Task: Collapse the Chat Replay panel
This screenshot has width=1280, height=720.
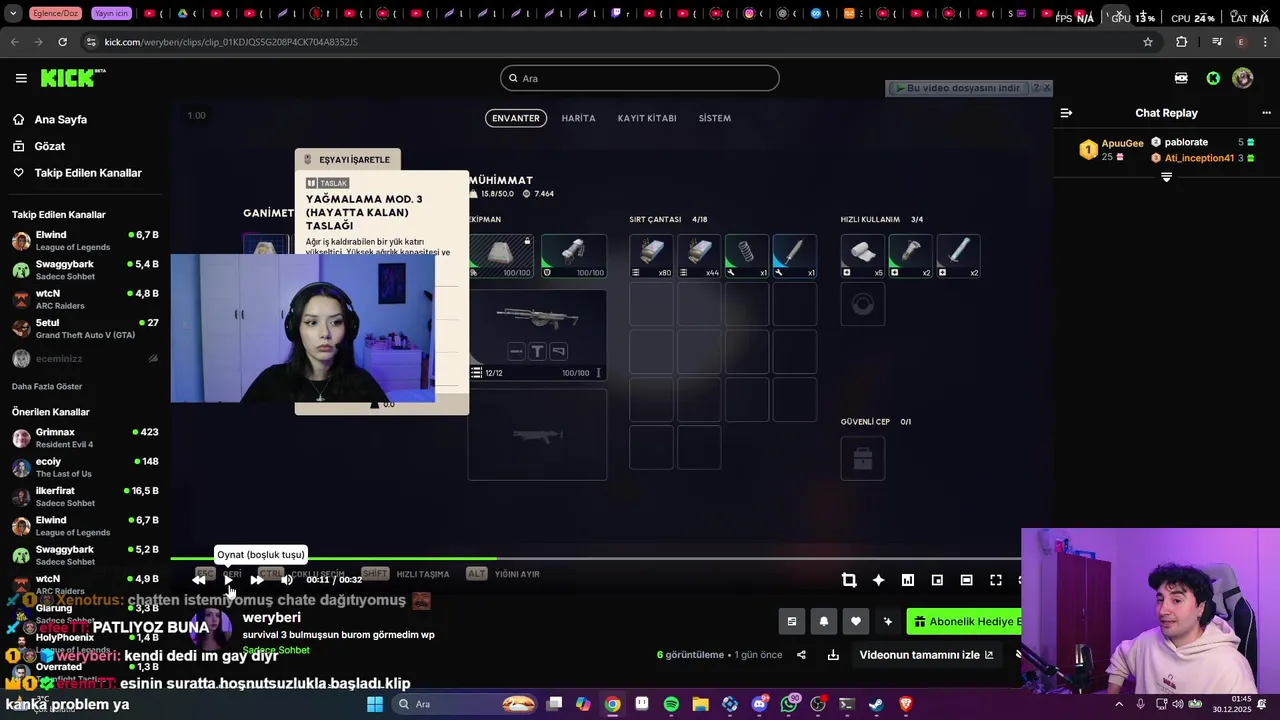Action: [x=1066, y=113]
